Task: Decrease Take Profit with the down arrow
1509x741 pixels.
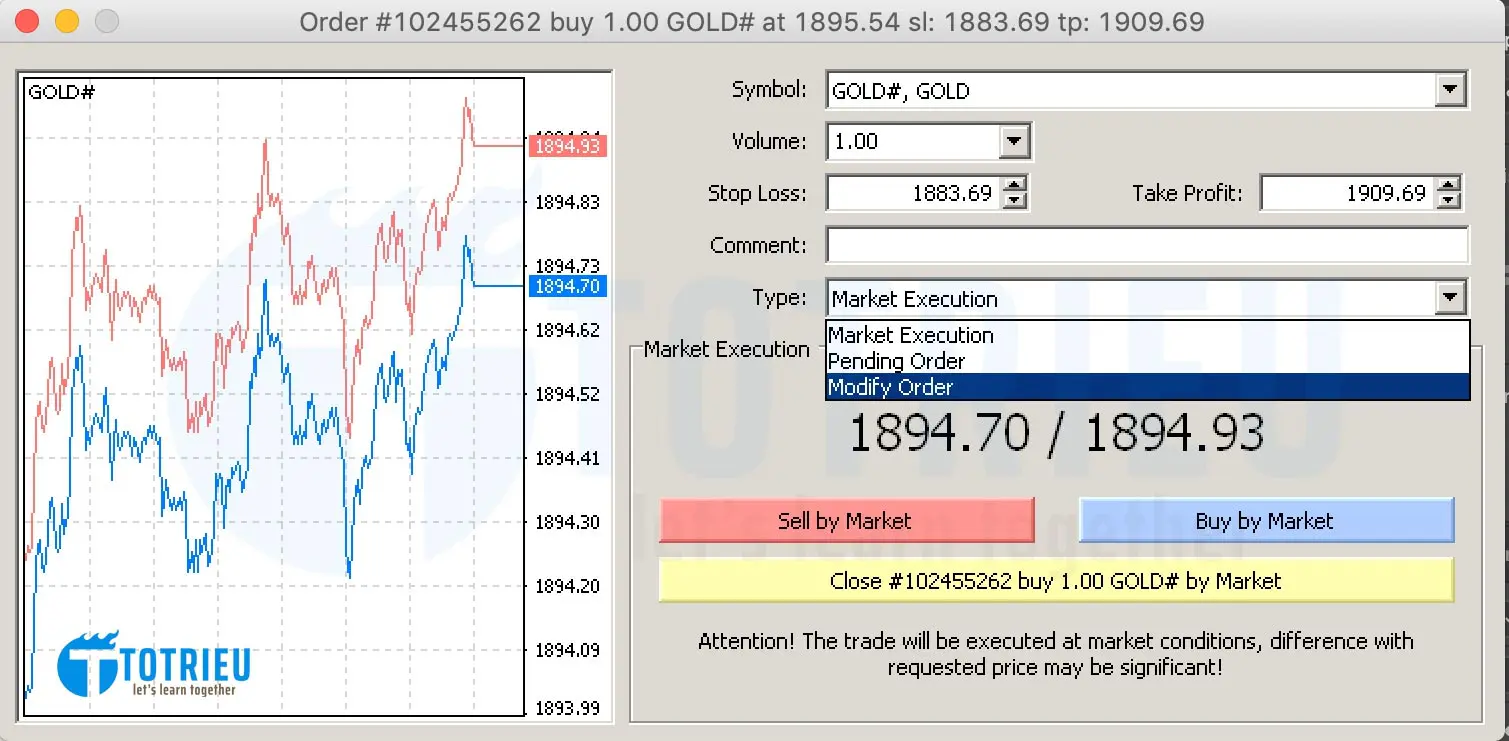Action: pyautogui.click(x=1448, y=202)
